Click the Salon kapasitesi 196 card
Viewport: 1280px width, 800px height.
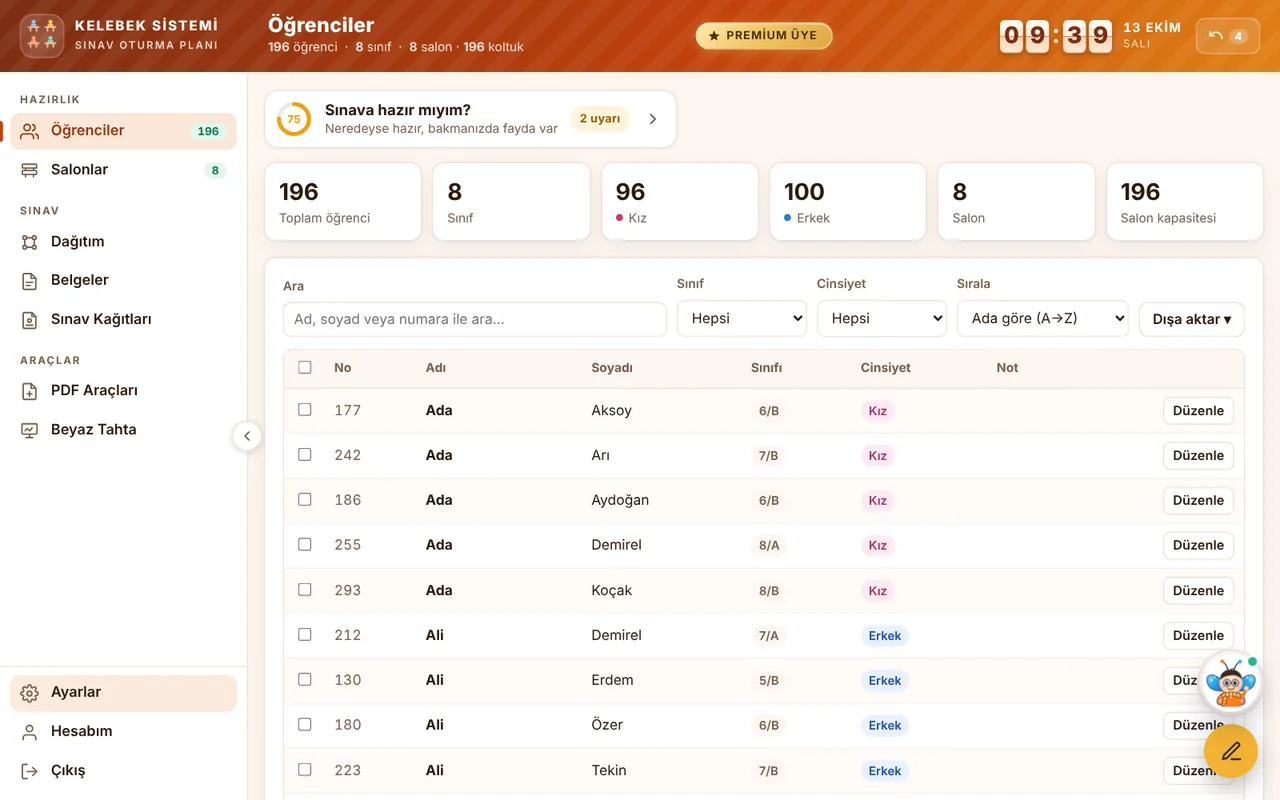1185,202
